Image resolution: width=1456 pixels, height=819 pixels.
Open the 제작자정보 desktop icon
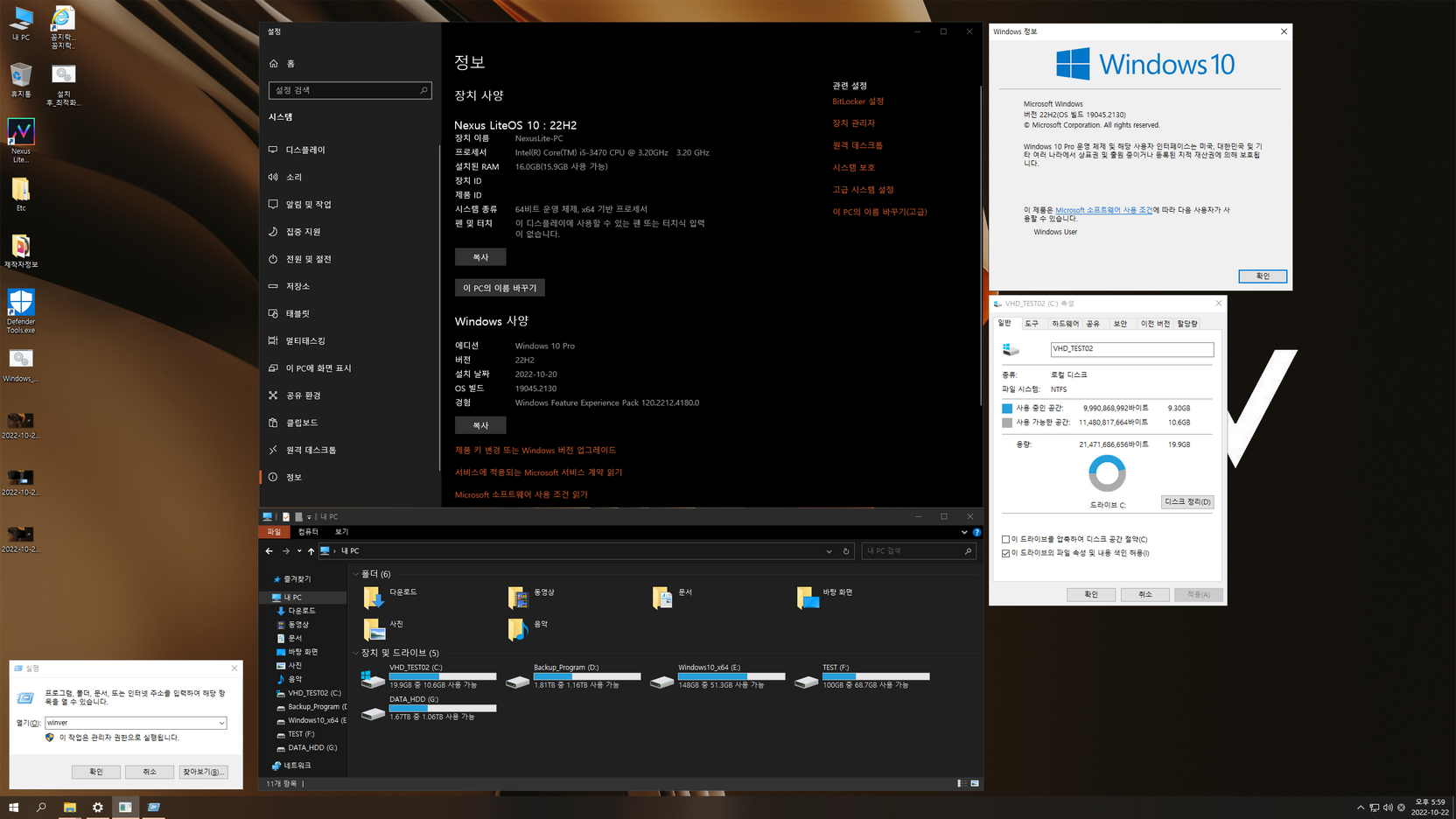(21, 251)
